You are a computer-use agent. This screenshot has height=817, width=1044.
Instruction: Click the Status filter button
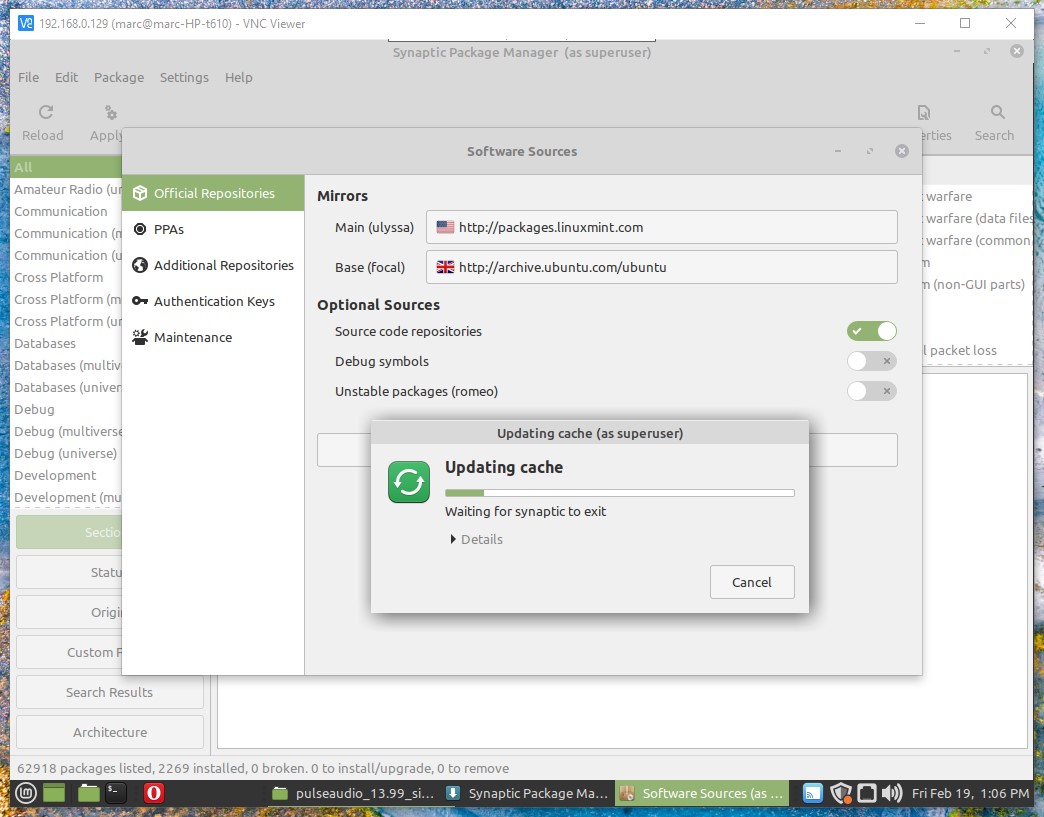pyautogui.click(x=69, y=572)
